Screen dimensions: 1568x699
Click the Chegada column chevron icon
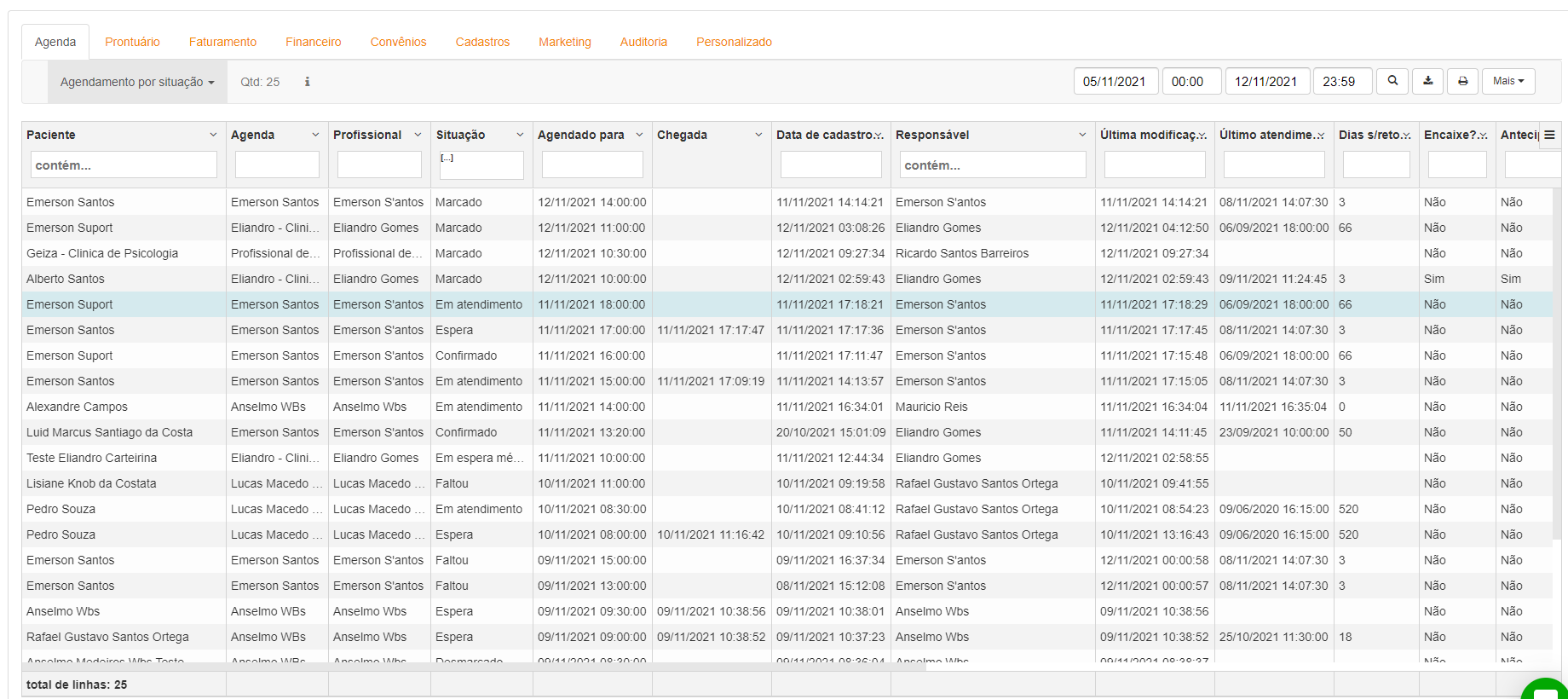click(758, 135)
